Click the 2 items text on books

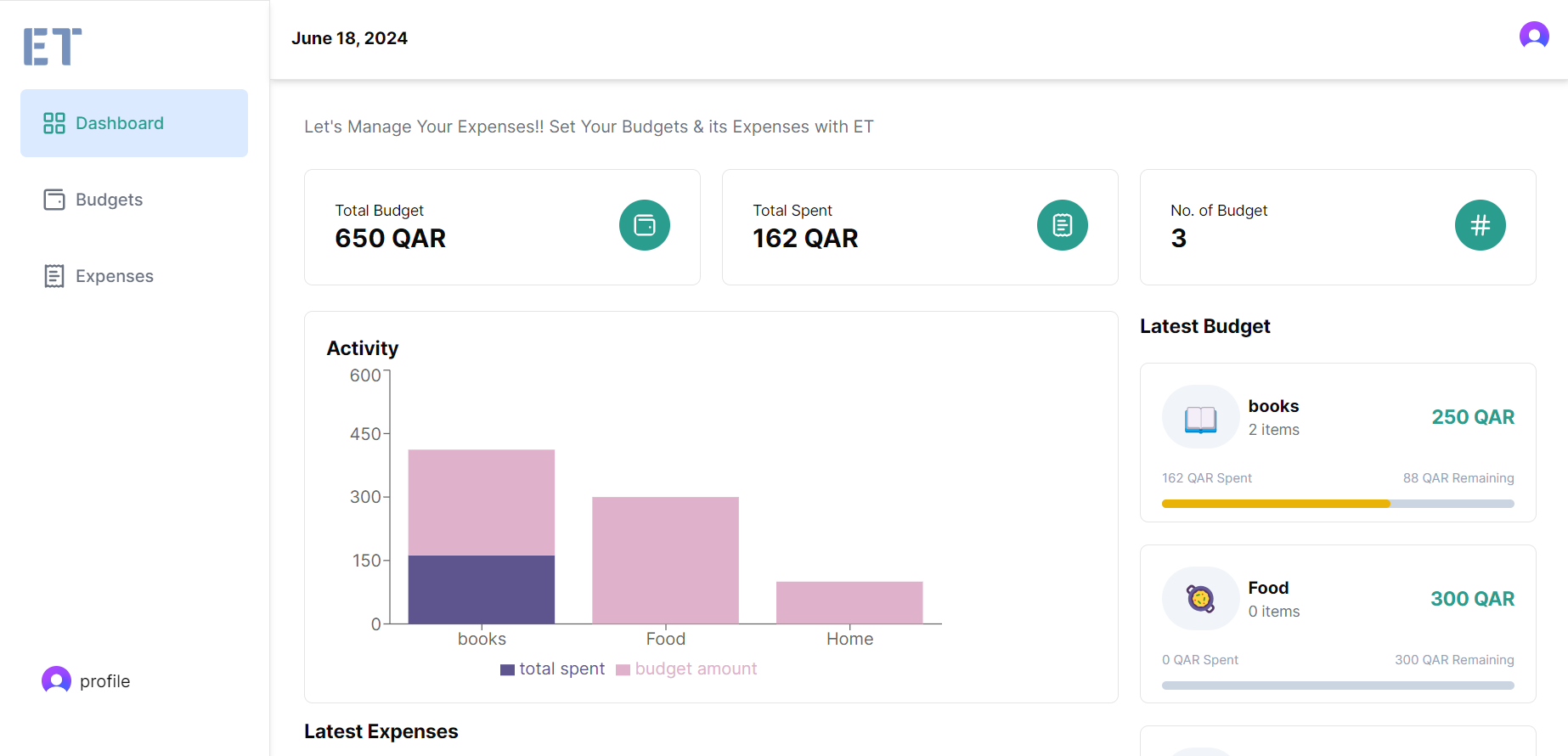pos(1273,430)
